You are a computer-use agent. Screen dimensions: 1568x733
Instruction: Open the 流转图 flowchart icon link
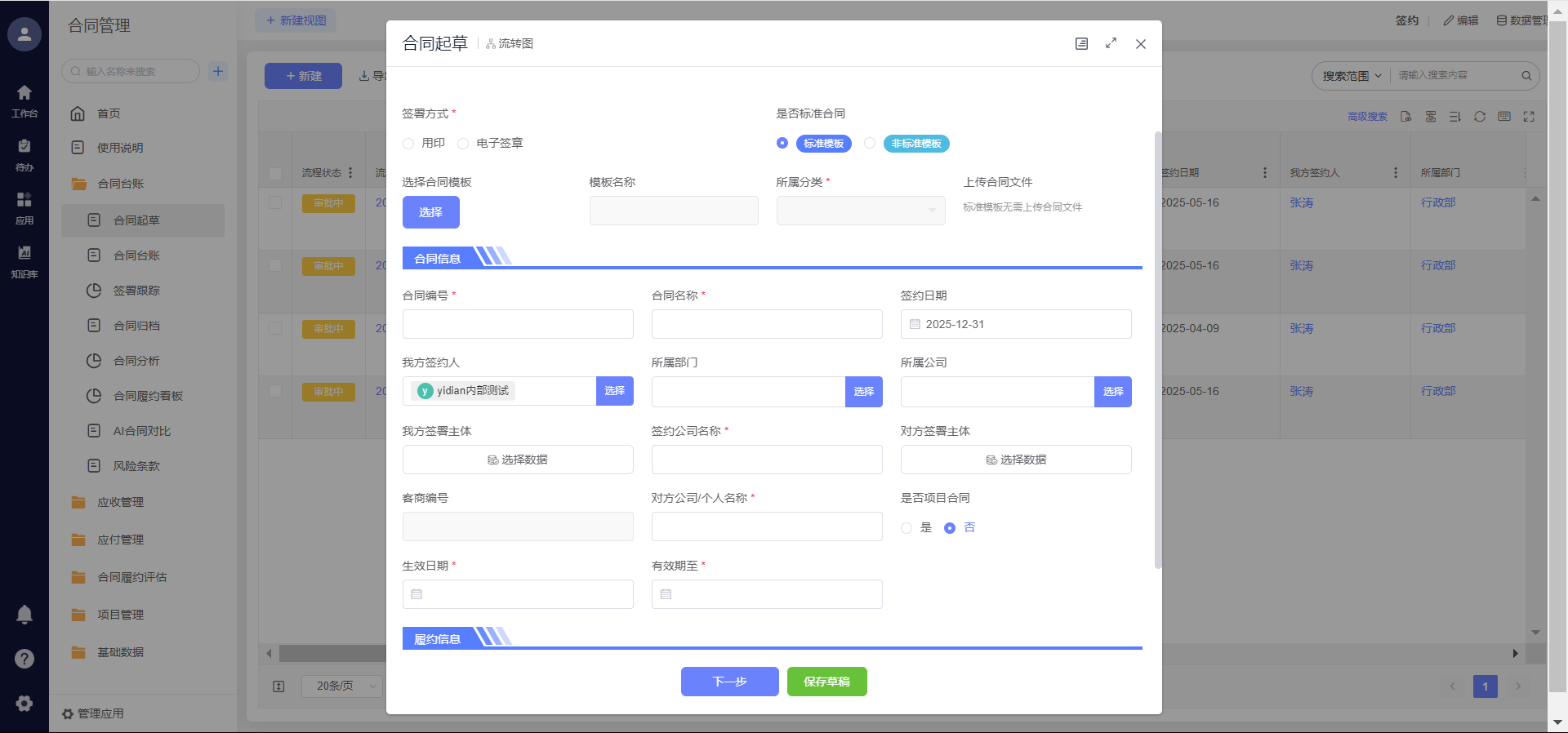(510, 44)
